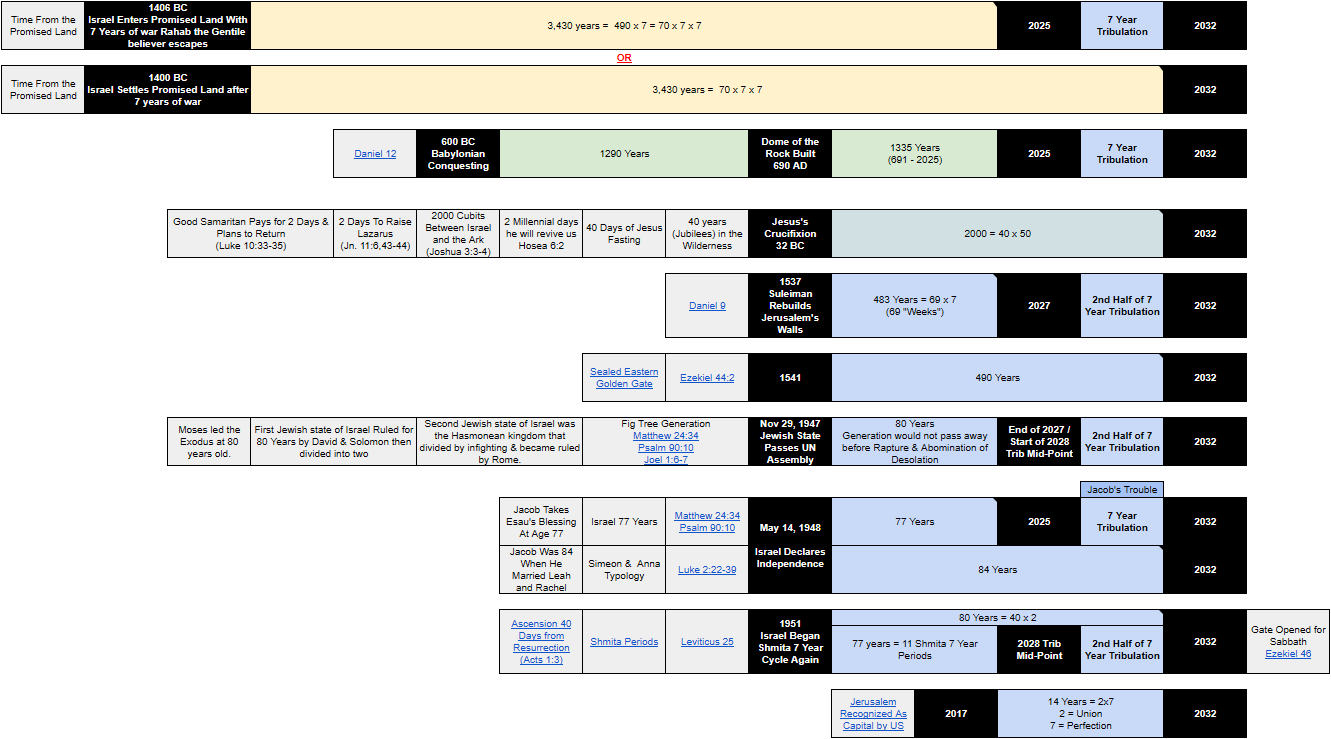Click the Jacob's Trouble cell
Image resolution: width=1331 pixels, height=739 pixels.
coord(1122,490)
